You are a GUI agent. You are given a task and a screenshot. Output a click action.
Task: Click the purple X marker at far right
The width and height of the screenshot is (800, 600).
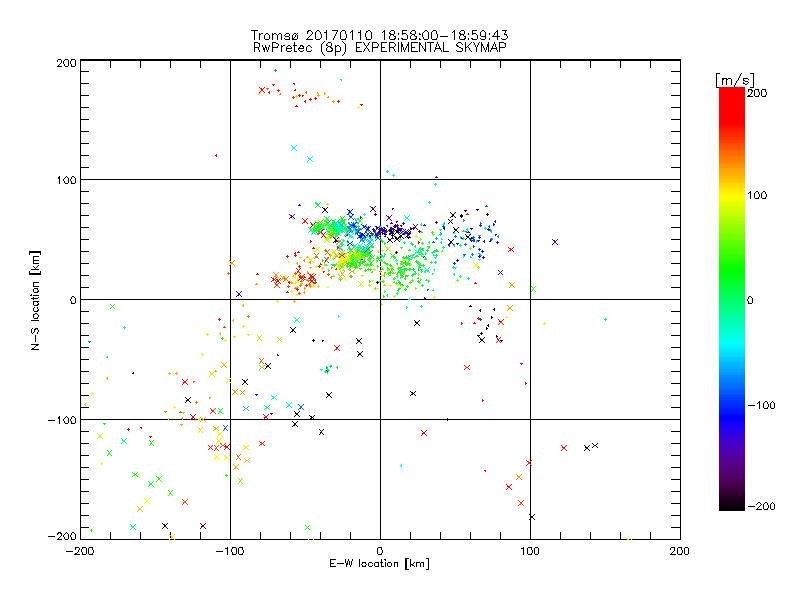(x=555, y=242)
